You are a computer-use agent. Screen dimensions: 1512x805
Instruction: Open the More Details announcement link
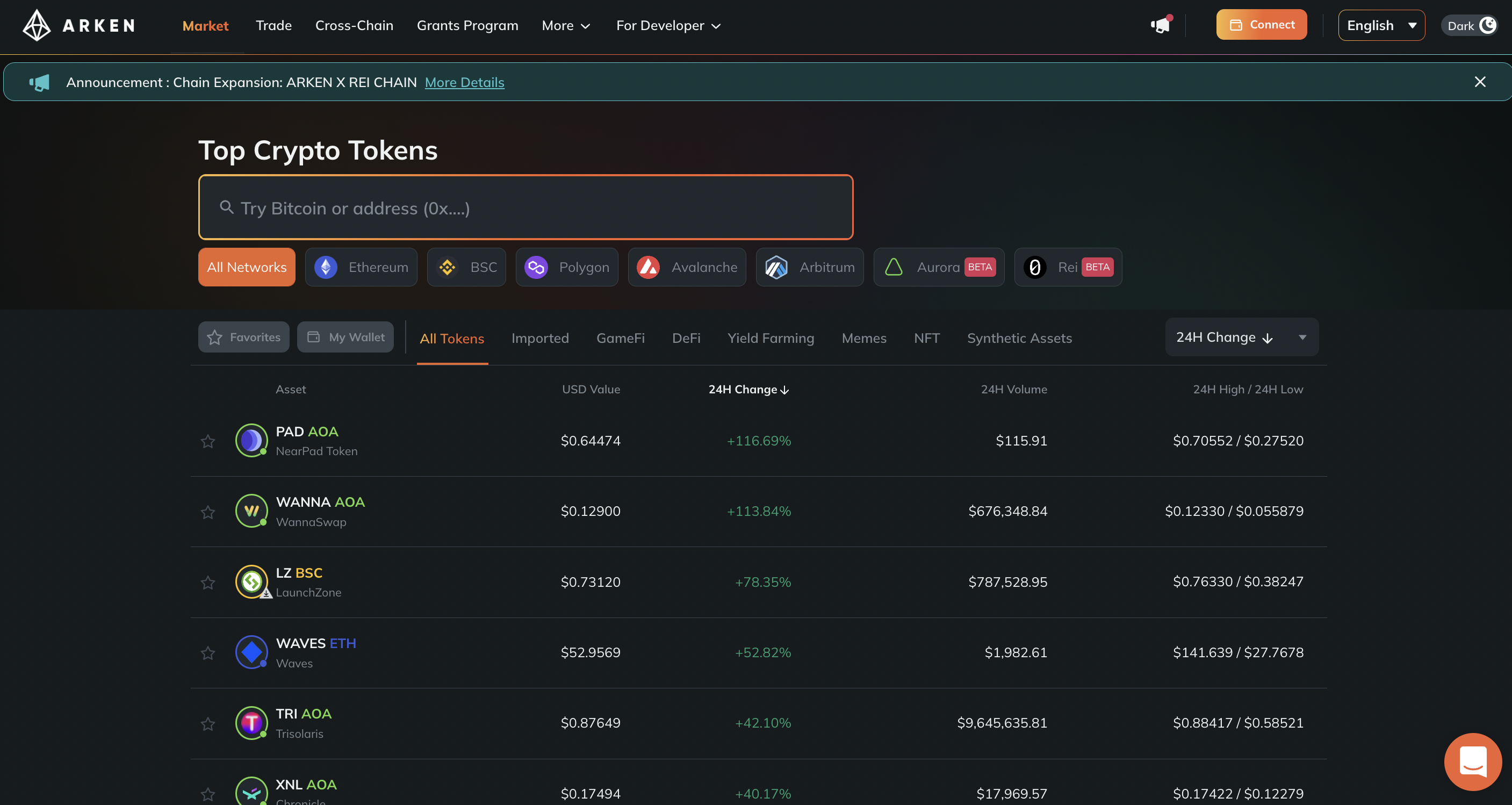coord(464,82)
